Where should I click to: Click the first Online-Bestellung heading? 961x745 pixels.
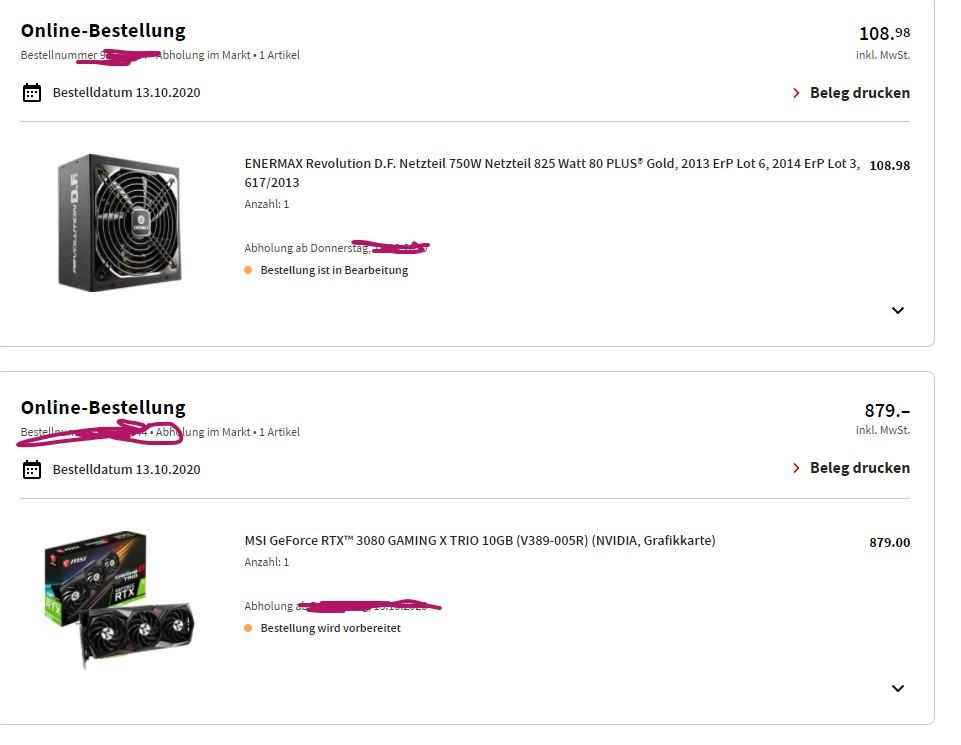point(103,31)
